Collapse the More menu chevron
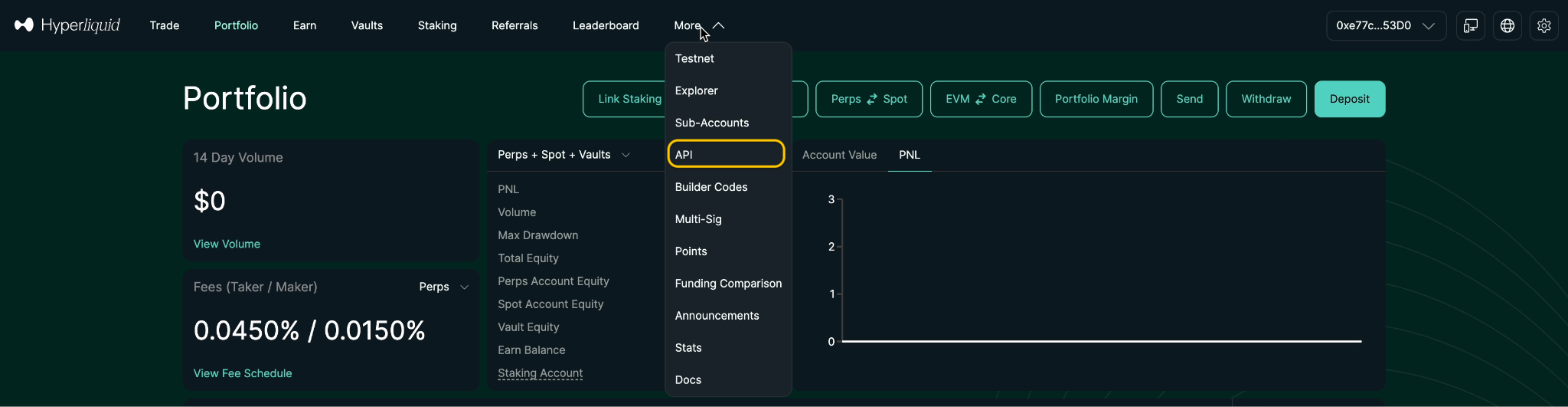This screenshot has height=407, width=1568. [x=718, y=25]
